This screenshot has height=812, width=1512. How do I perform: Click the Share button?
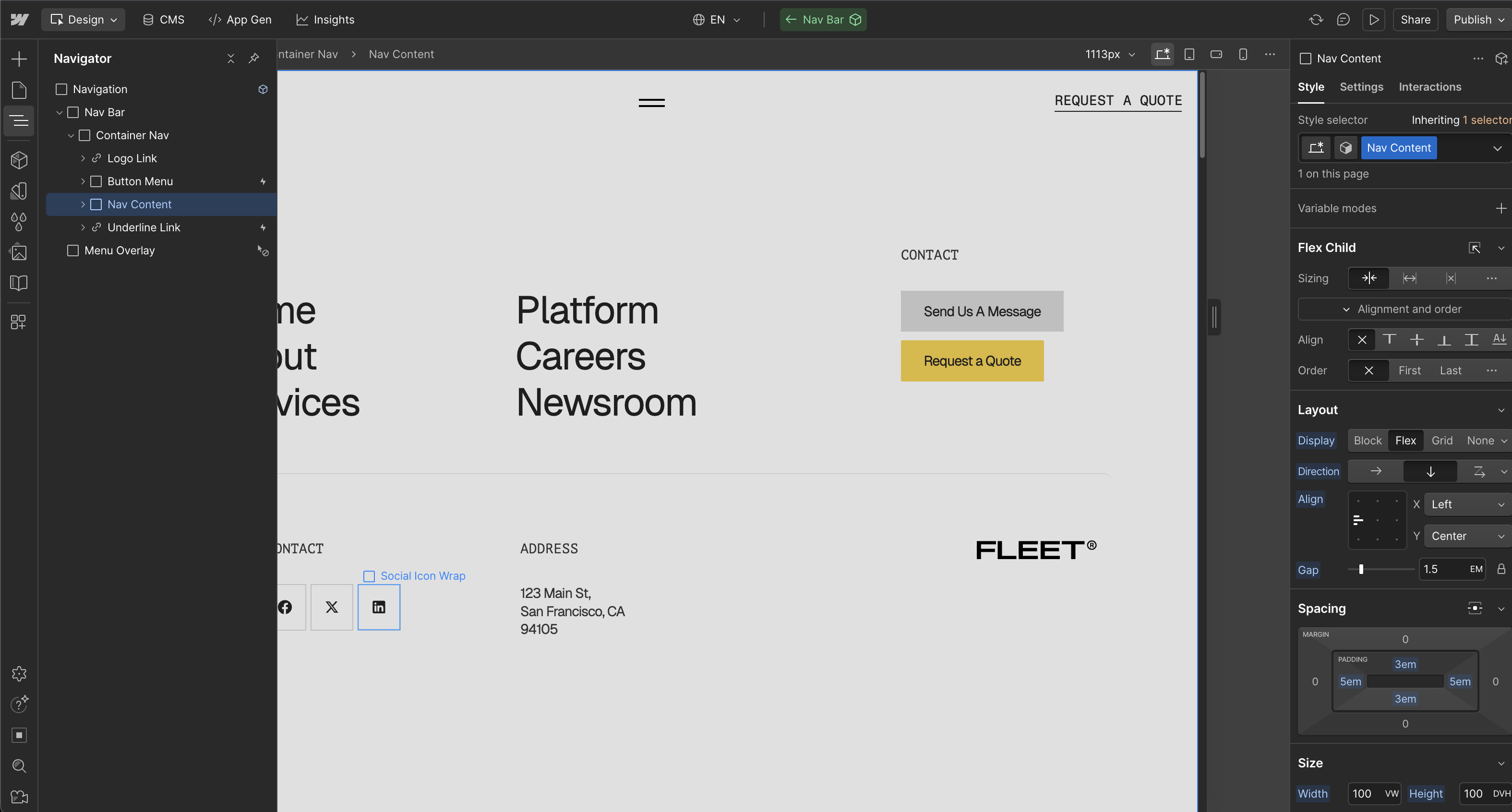tap(1415, 19)
